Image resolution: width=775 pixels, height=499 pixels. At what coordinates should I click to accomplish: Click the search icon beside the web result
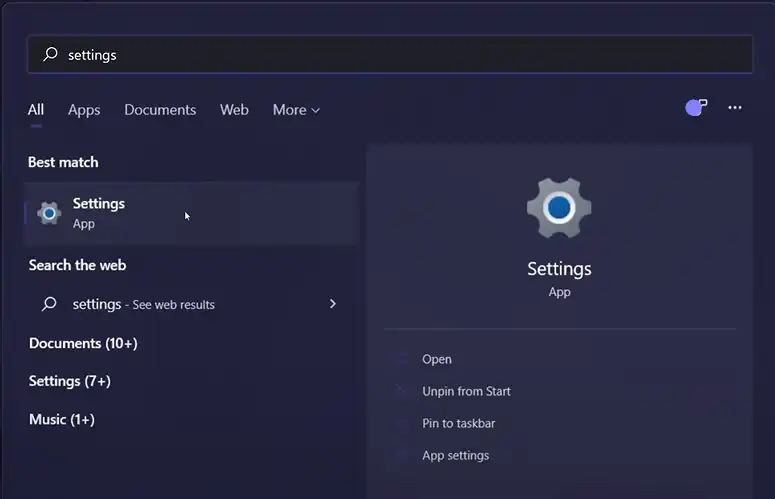(x=49, y=304)
